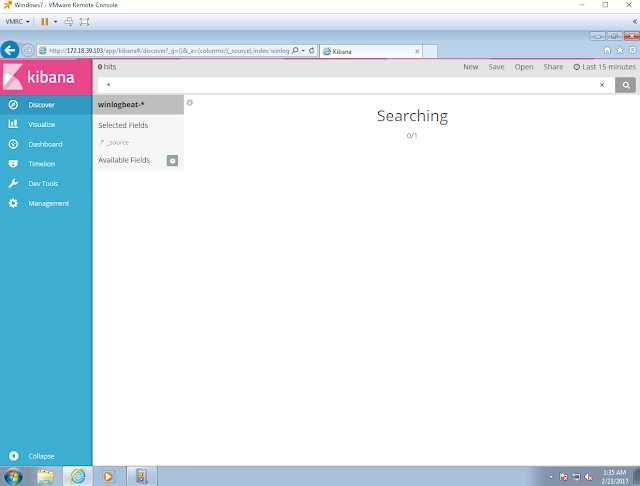Open Windows Media Player from the taskbar
This screenshot has width=640, height=486.
(109, 476)
